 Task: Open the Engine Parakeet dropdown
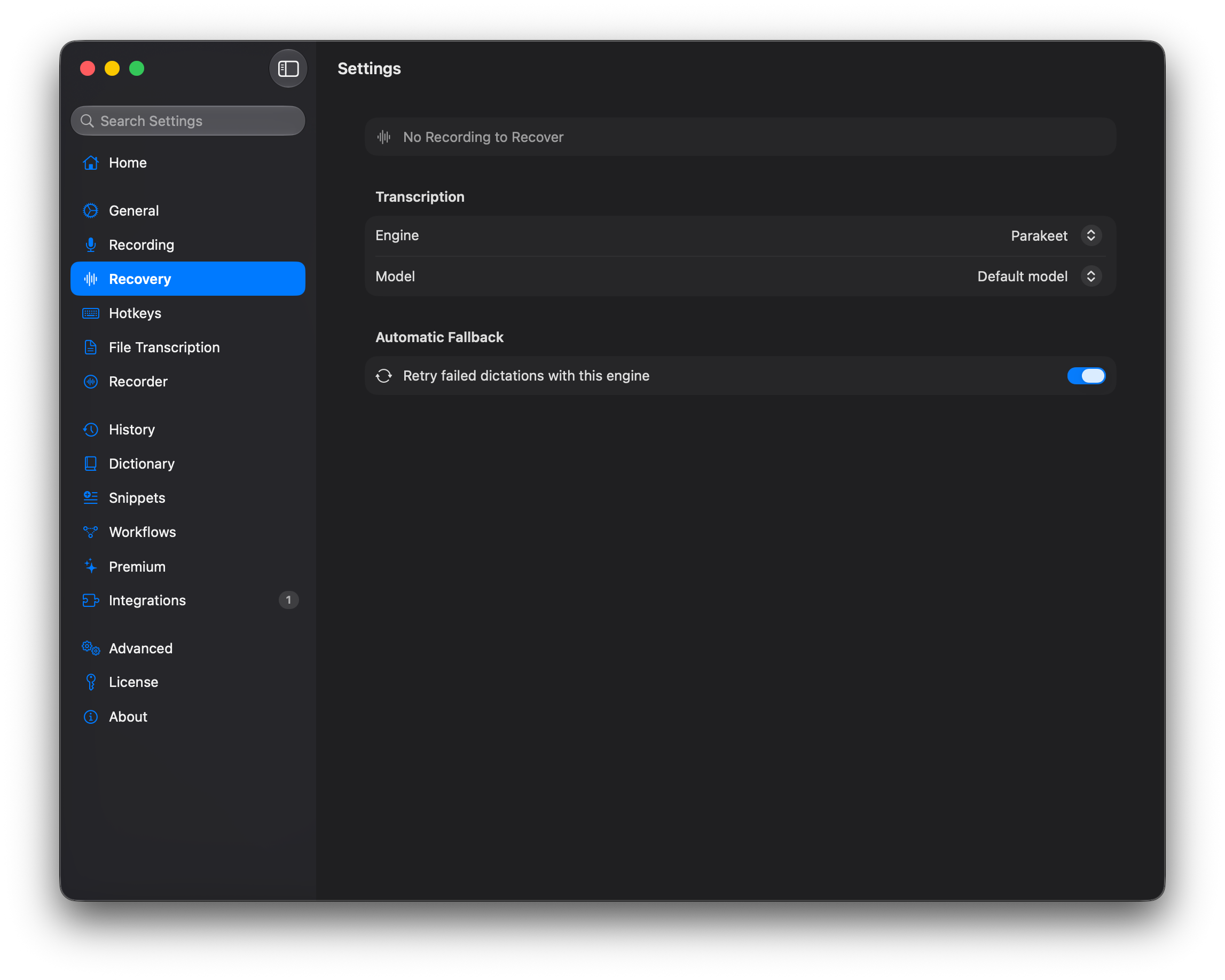pos(1056,235)
